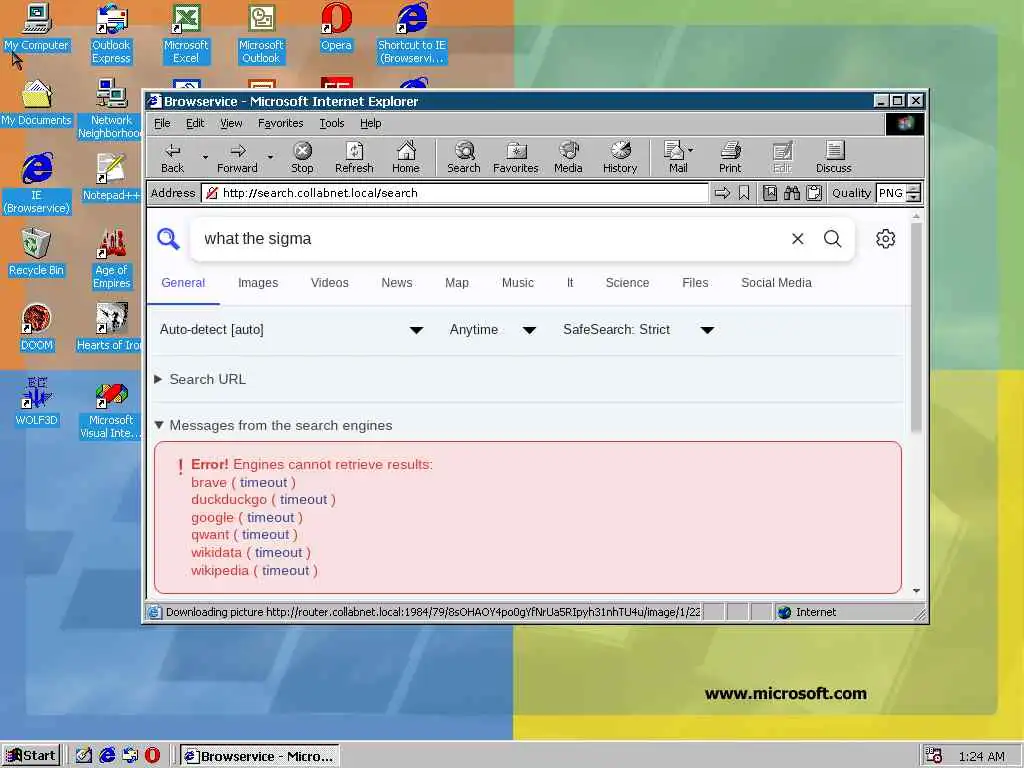Go to the Home page

(406, 157)
